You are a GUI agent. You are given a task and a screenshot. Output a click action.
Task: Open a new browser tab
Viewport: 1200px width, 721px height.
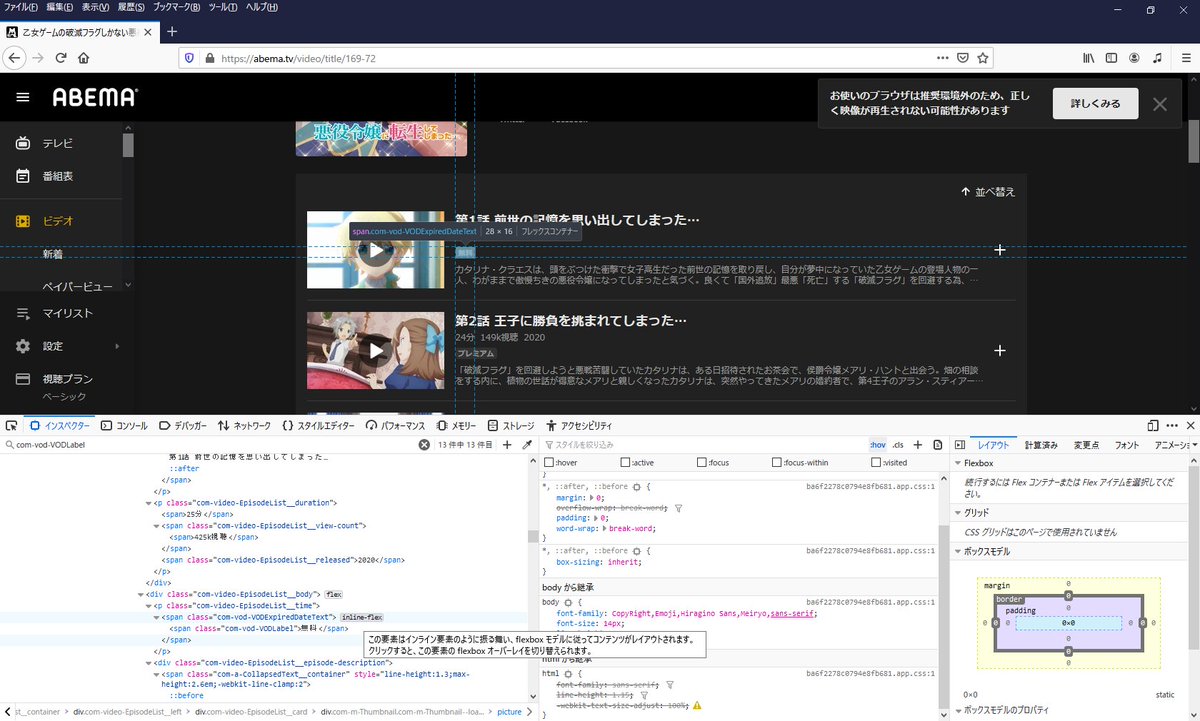172,31
